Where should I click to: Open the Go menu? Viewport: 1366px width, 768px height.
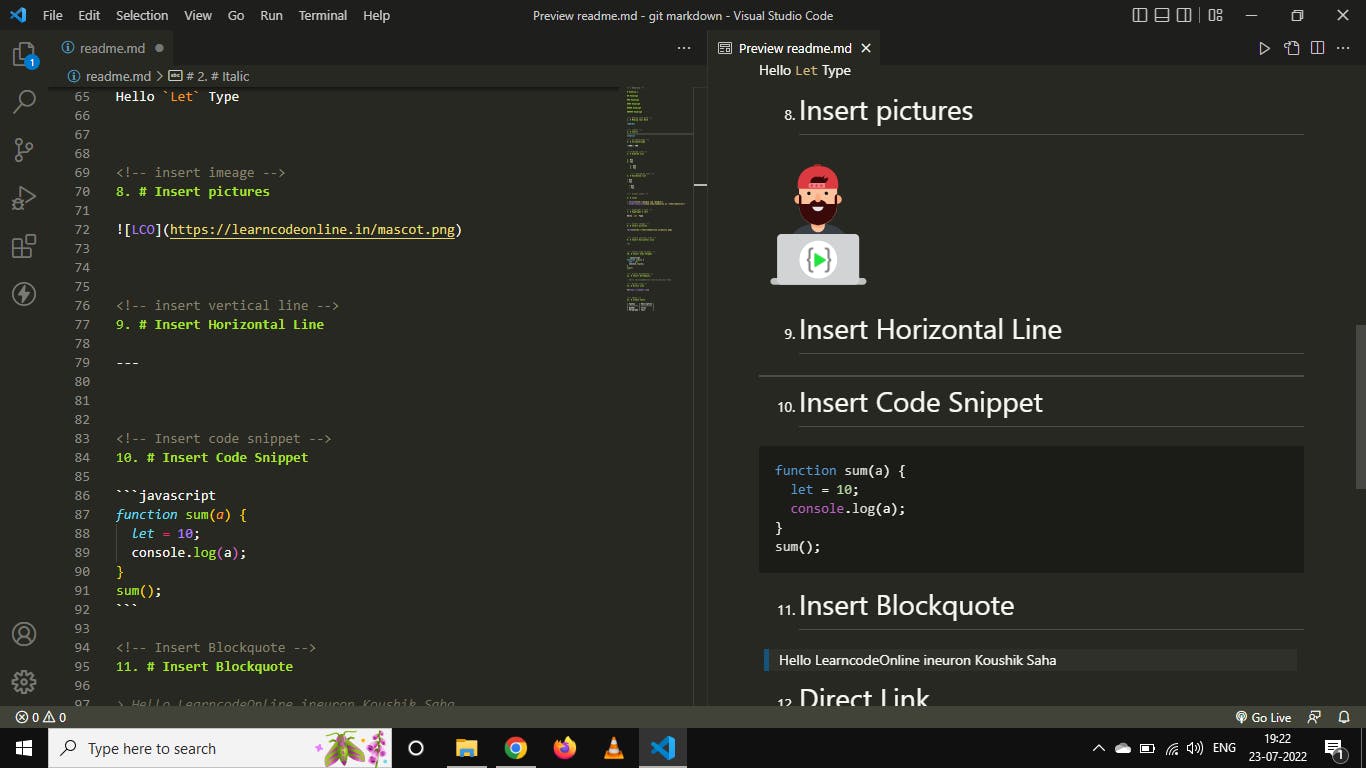click(236, 15)
